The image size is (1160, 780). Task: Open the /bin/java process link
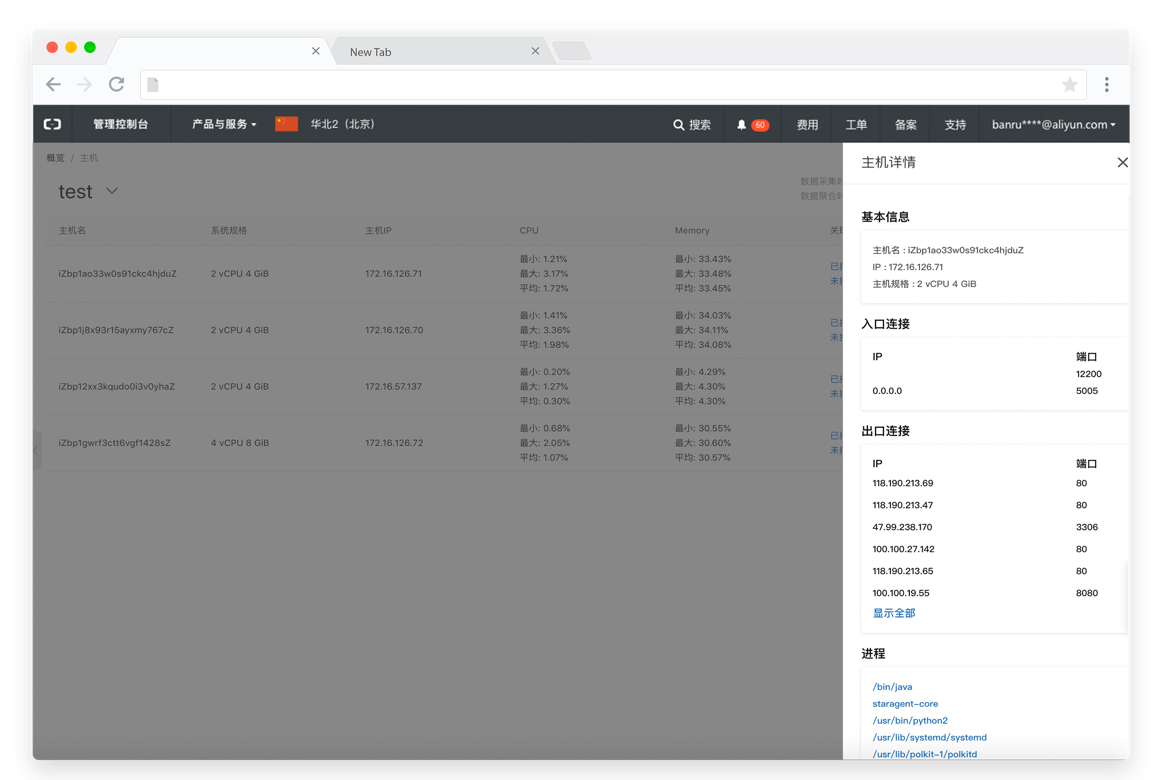tap(892, 687)
